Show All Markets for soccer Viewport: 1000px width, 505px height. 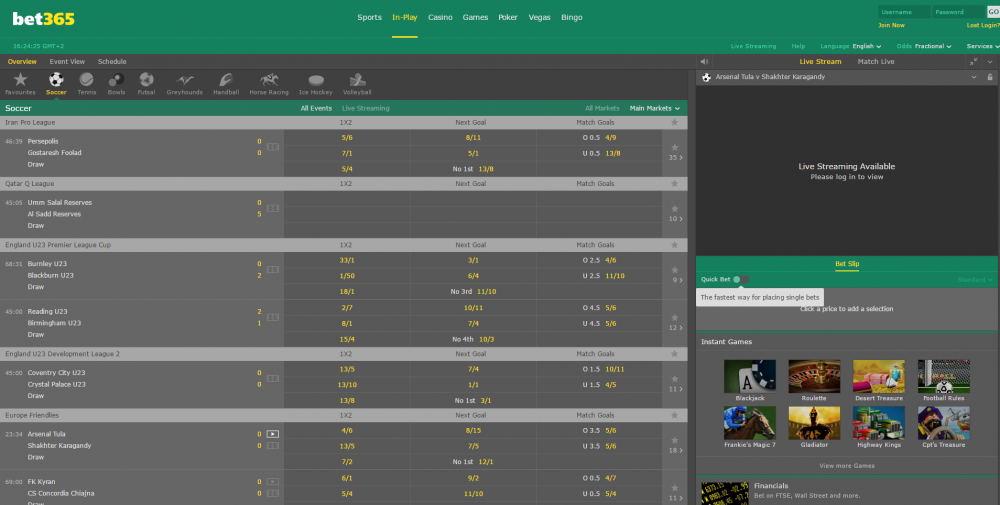pos(602,108)
